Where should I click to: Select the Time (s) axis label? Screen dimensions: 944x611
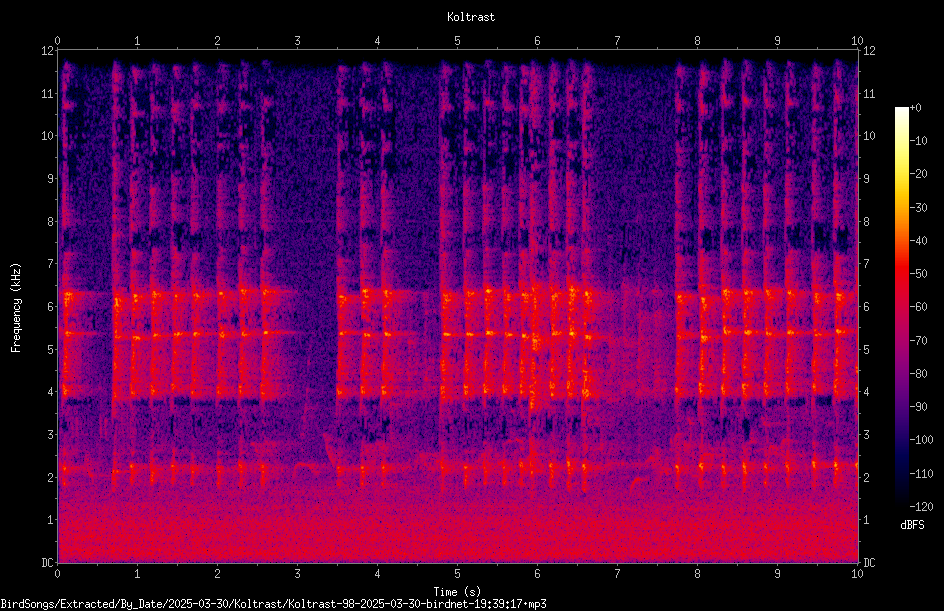pyautogui.click(x=457, y=592)
